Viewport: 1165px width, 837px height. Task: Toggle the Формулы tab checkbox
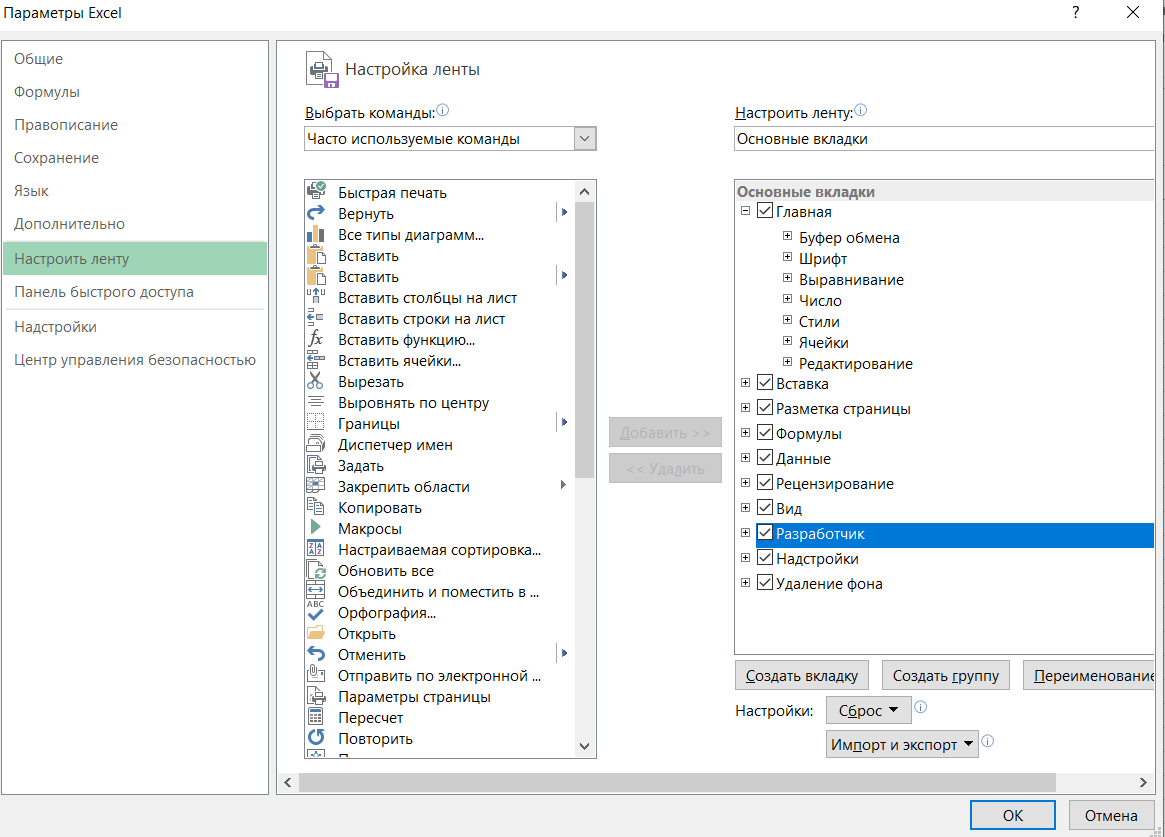[x=765, y=433]
